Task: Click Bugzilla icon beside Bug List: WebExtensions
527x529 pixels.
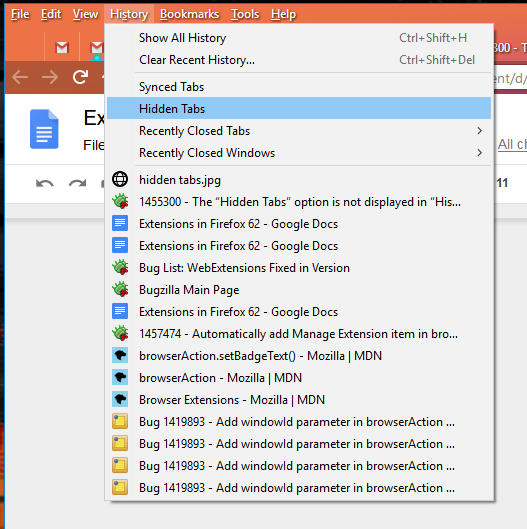Action: 120,267
